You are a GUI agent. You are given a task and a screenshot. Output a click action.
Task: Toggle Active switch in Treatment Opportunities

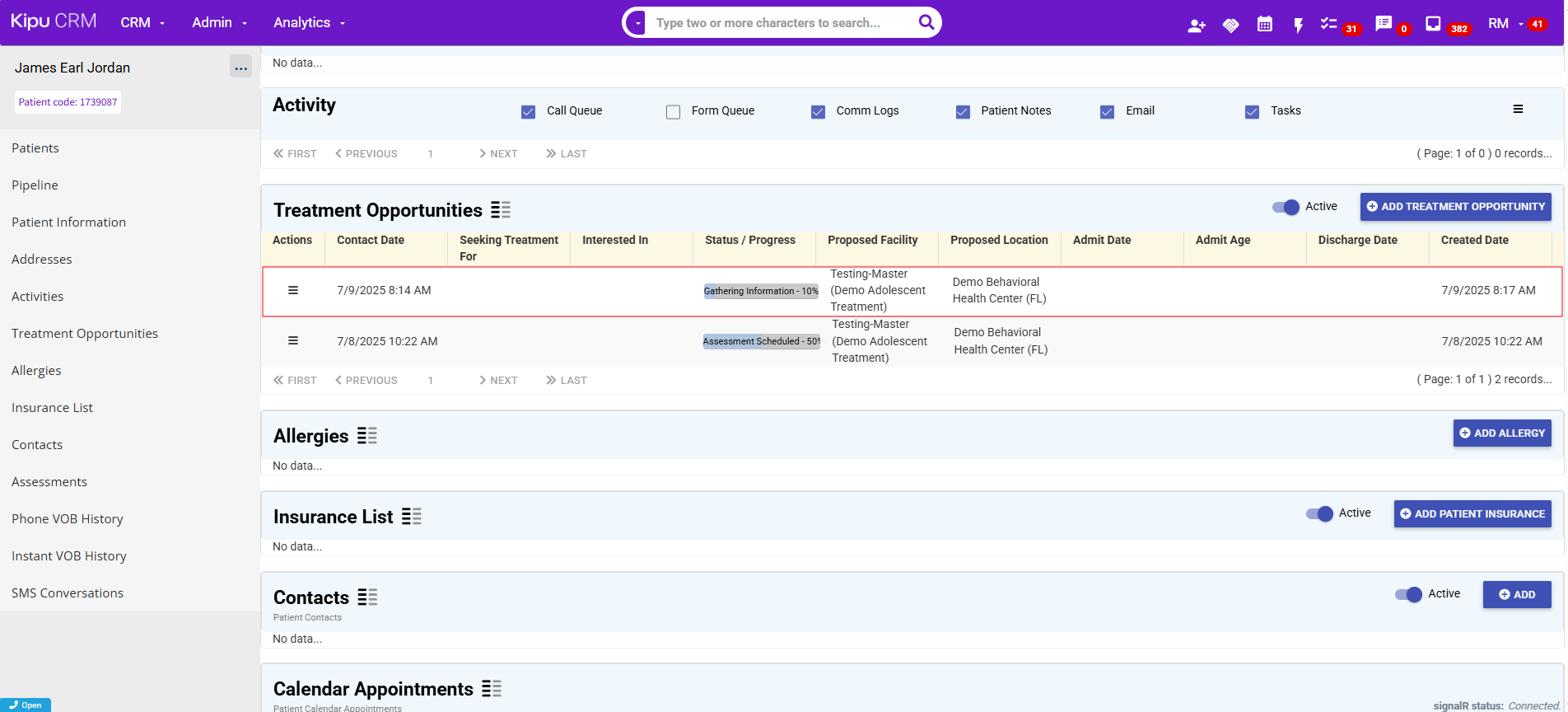(1286, 207)
